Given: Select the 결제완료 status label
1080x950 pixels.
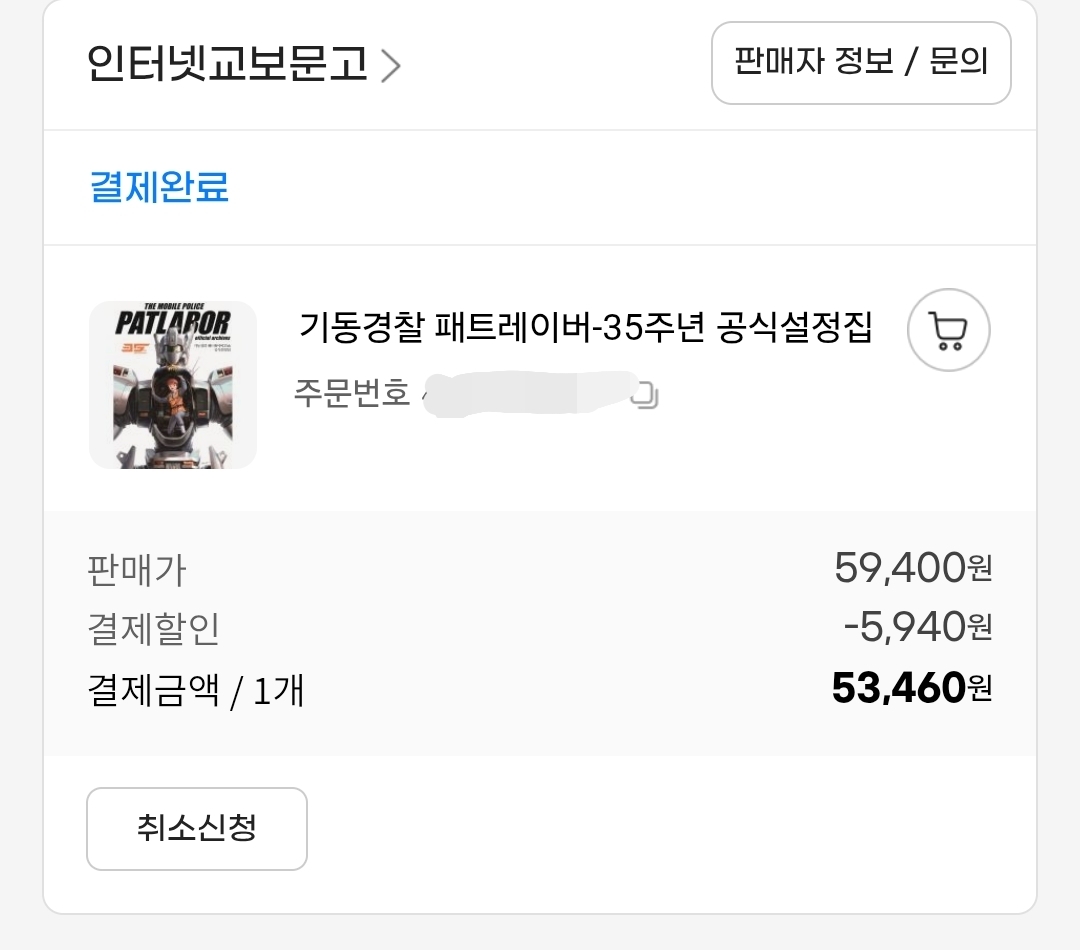Looking at the screenshot, I should [159, 187].
